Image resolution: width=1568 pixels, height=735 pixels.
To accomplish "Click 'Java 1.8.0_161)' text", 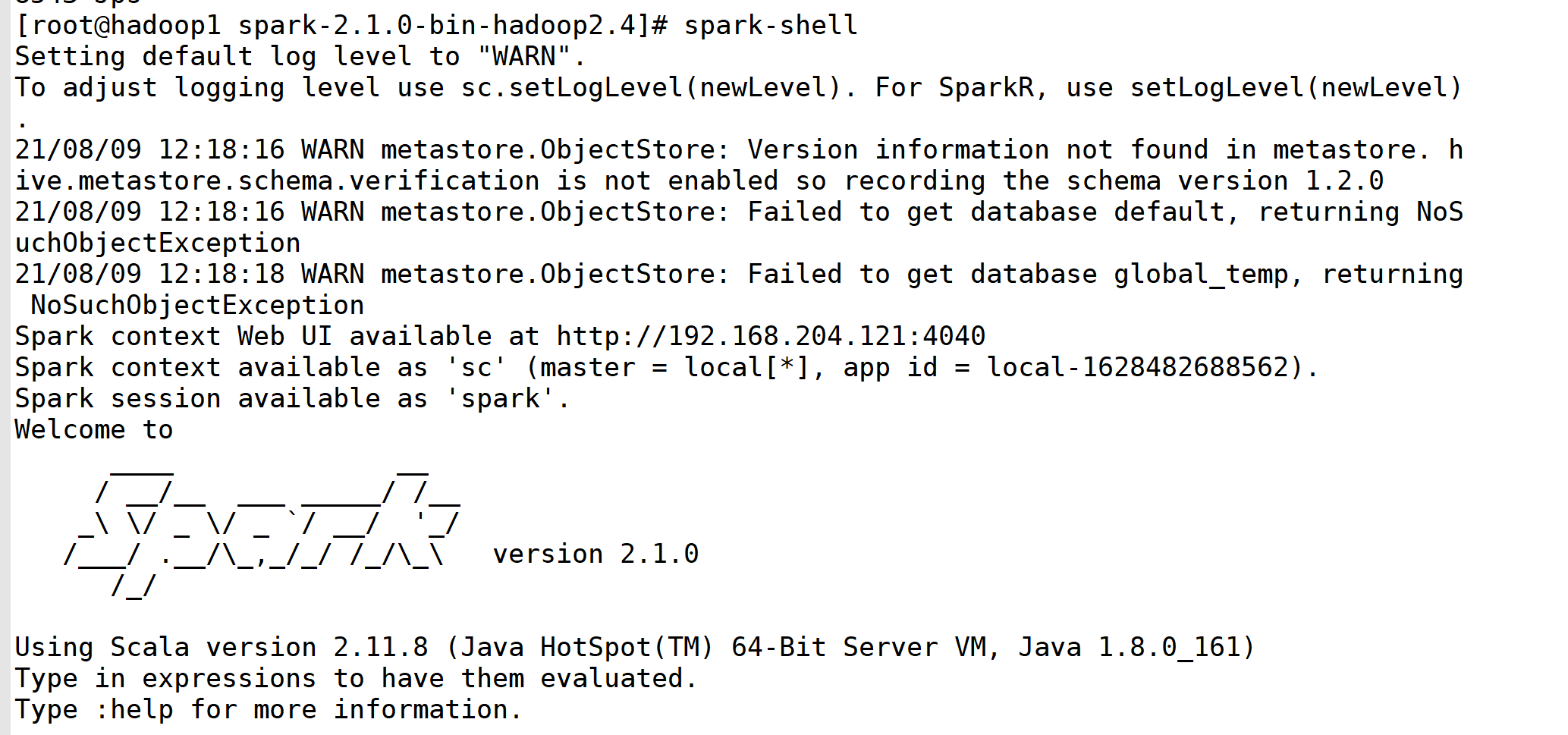I will (x=1137, y=648).
